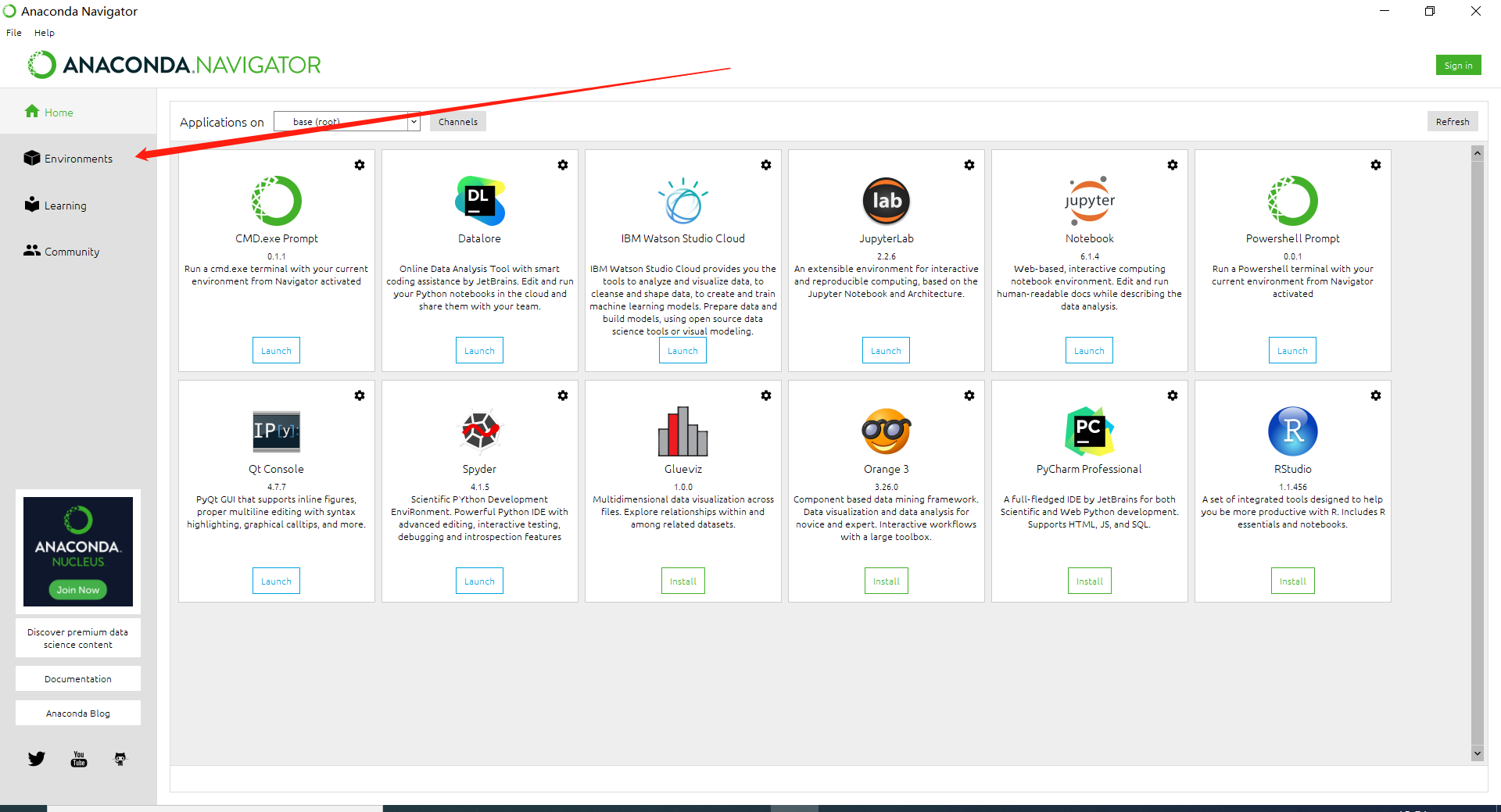
Task: Click Discover premium data science content
Action: click(78, 639)
